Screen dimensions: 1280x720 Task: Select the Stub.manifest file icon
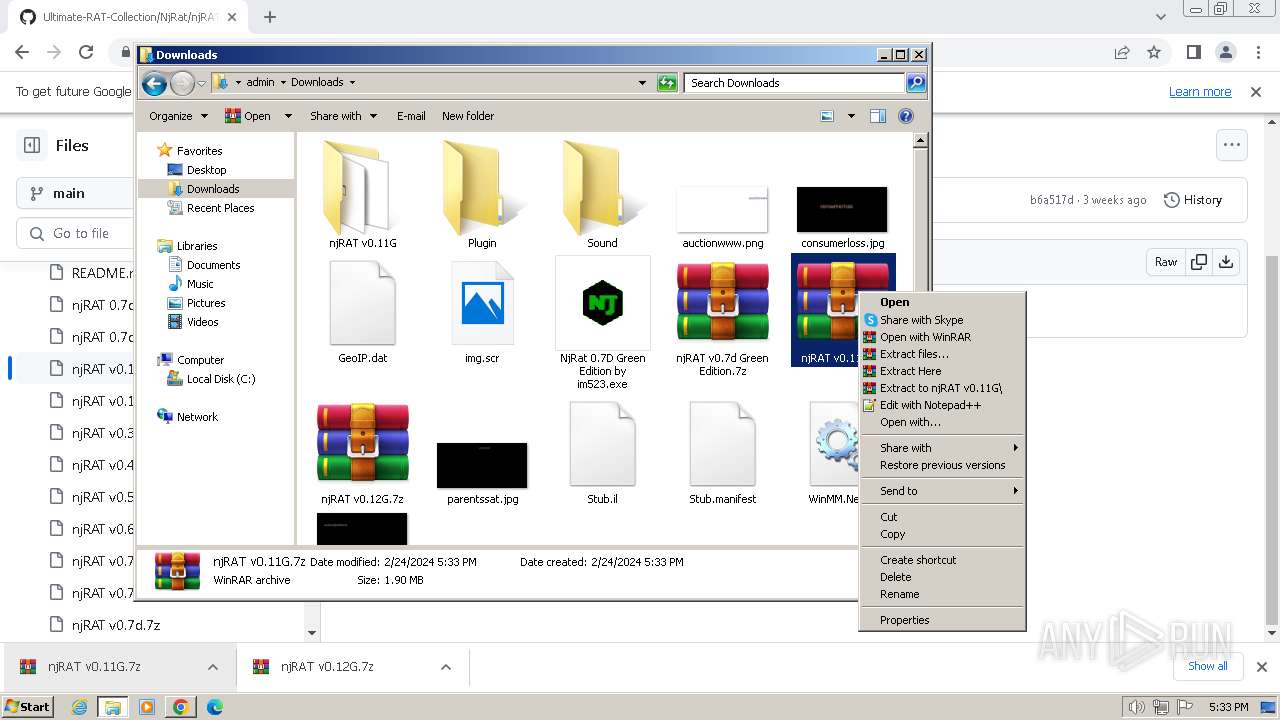(x=722, y=443)
